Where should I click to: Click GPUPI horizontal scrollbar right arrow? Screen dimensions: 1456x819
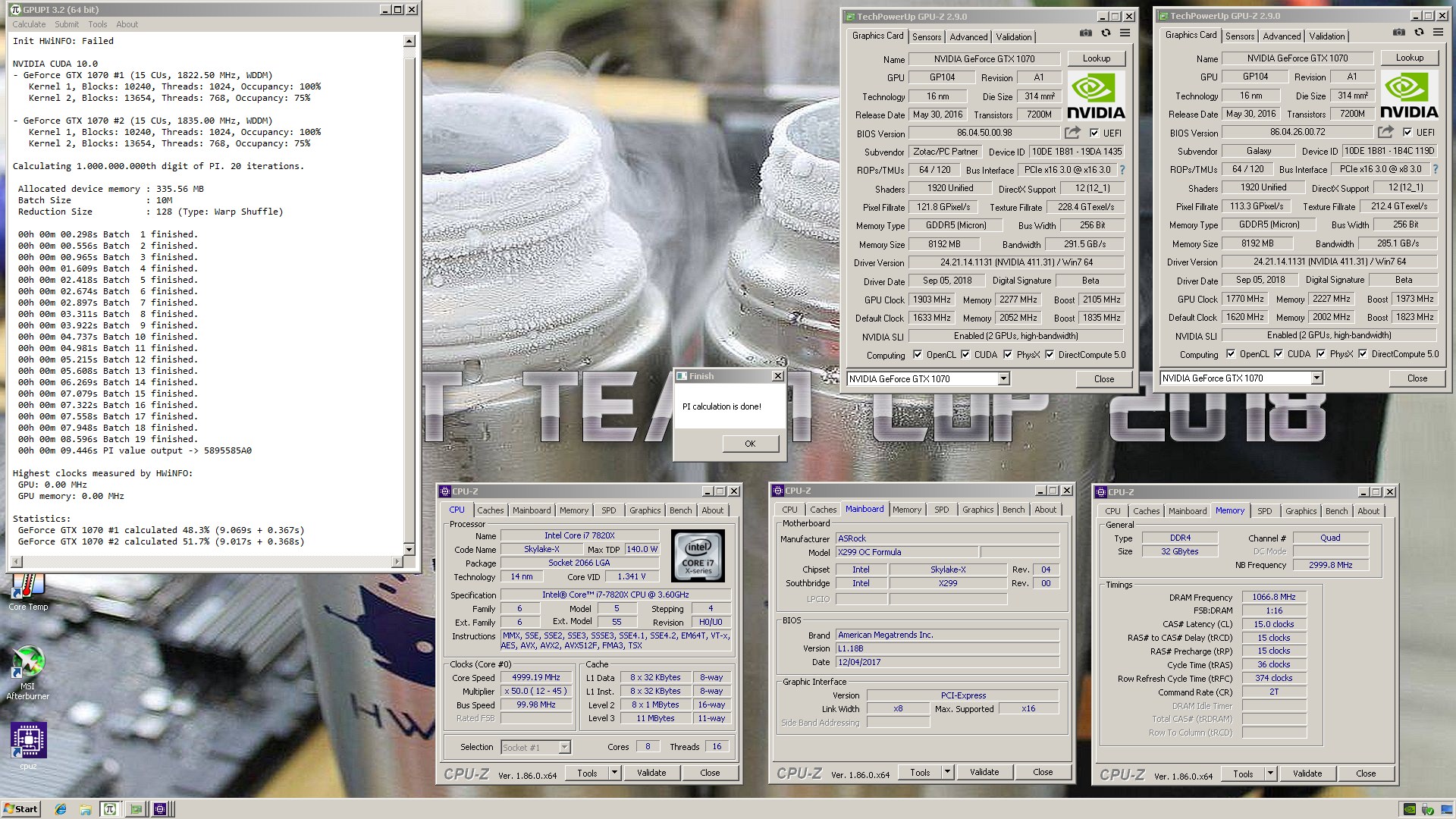pos(397,562)
